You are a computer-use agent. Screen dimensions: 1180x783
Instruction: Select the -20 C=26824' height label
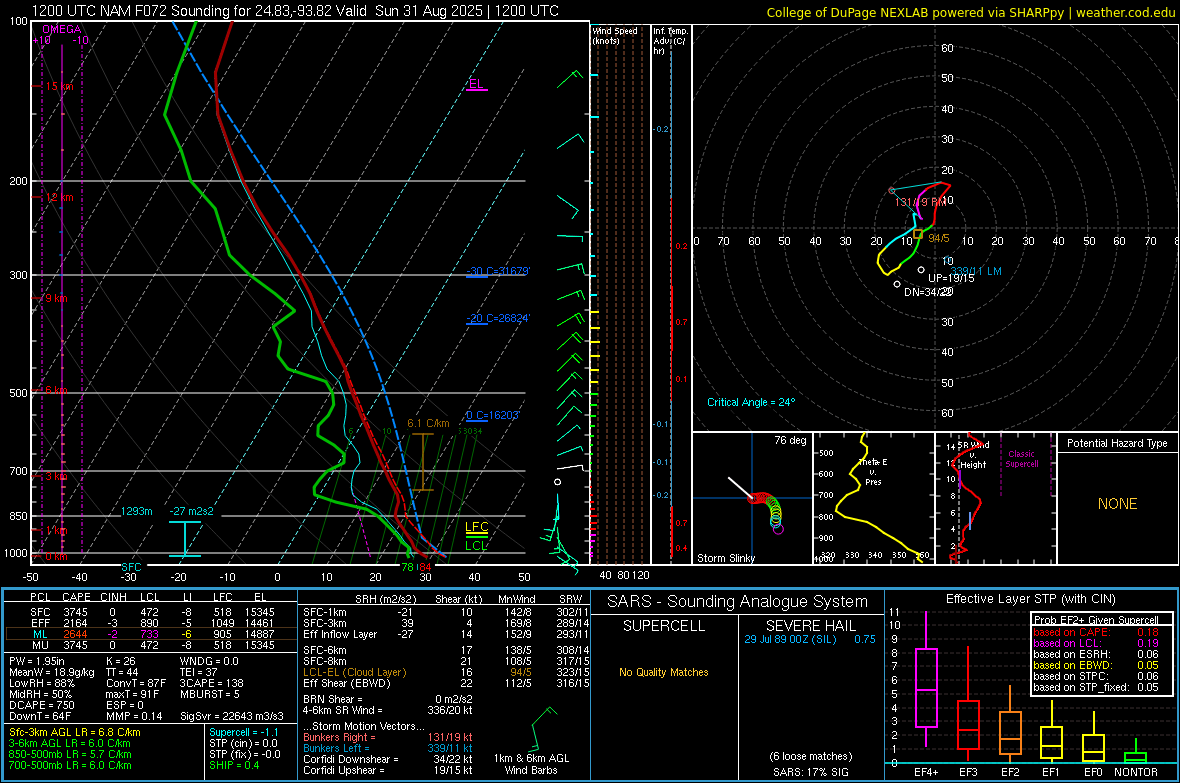(x=498, y=318)
